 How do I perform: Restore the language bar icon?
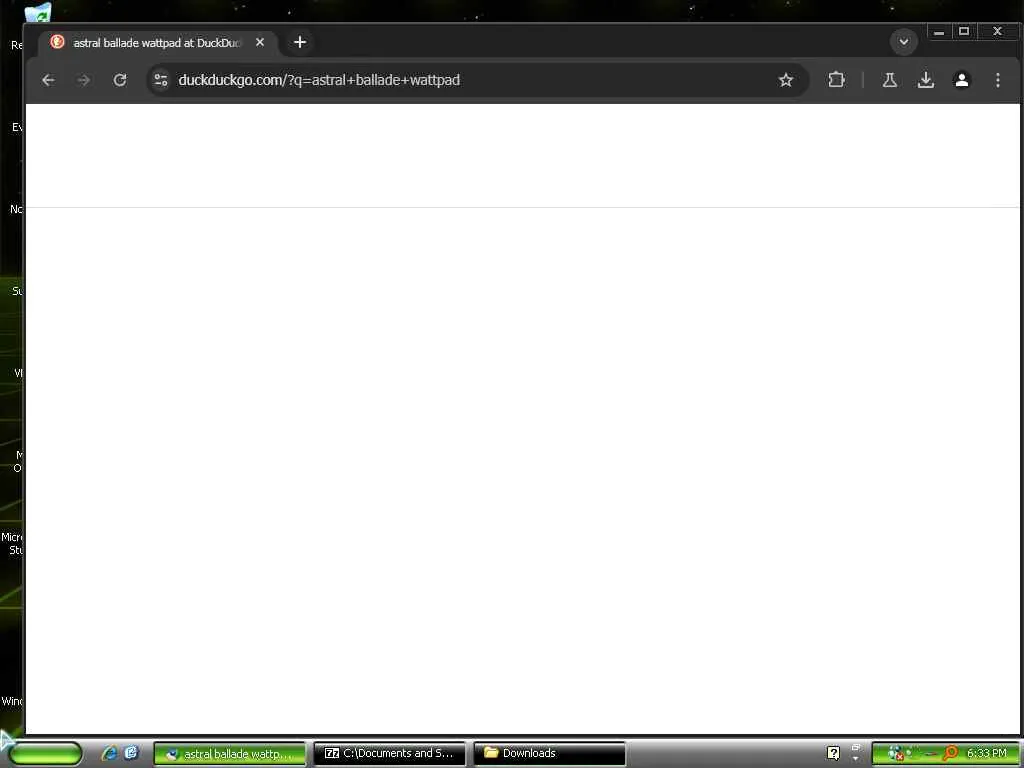point(856,748)
